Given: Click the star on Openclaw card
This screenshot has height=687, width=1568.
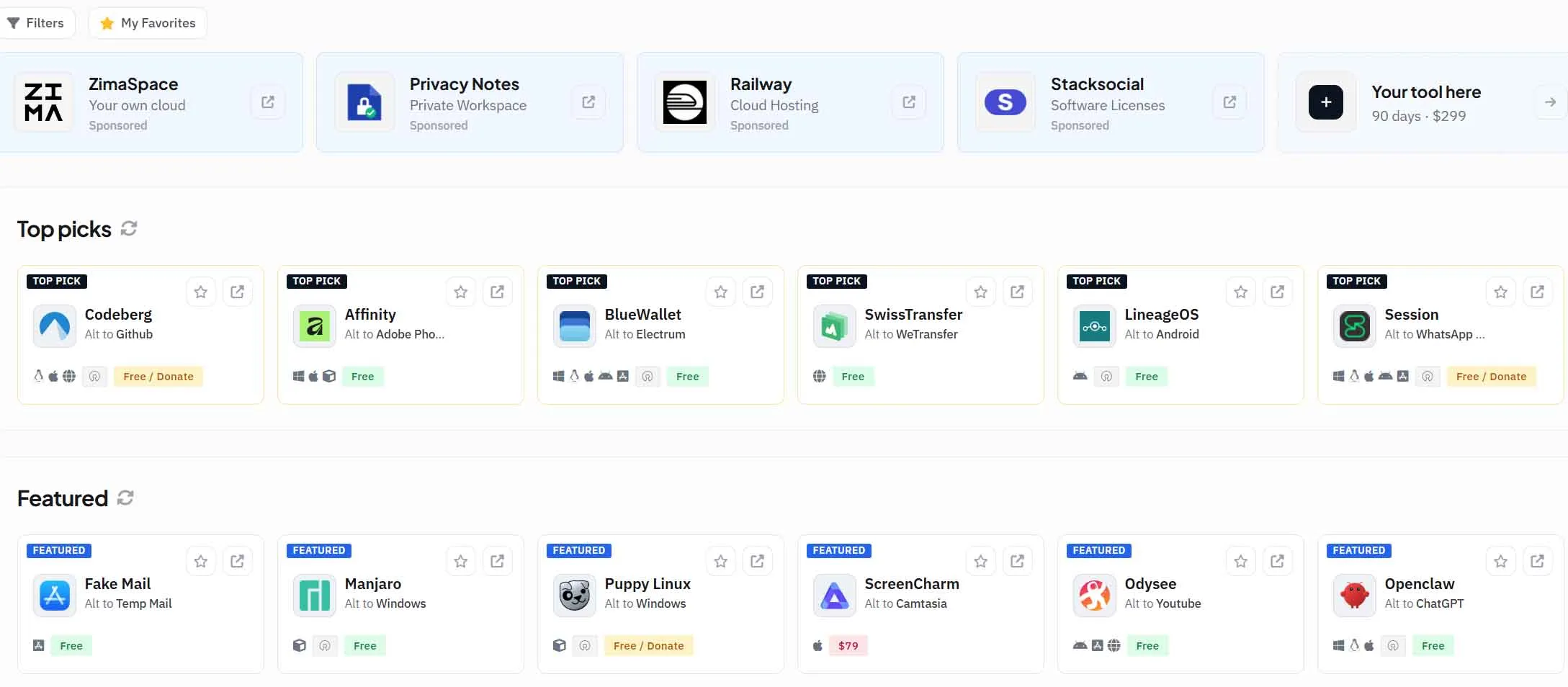Looking at the screenshot, I should pyautogui.click(x=1501, y=561).
